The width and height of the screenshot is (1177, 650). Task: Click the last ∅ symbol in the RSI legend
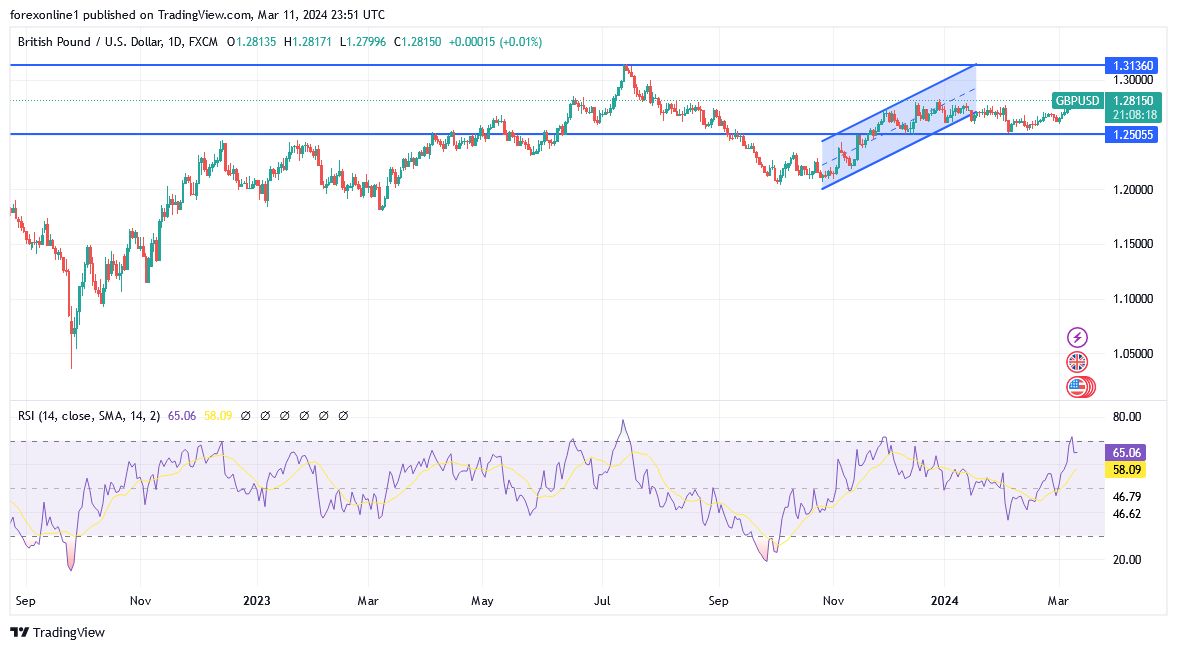(x=344, y=415)
